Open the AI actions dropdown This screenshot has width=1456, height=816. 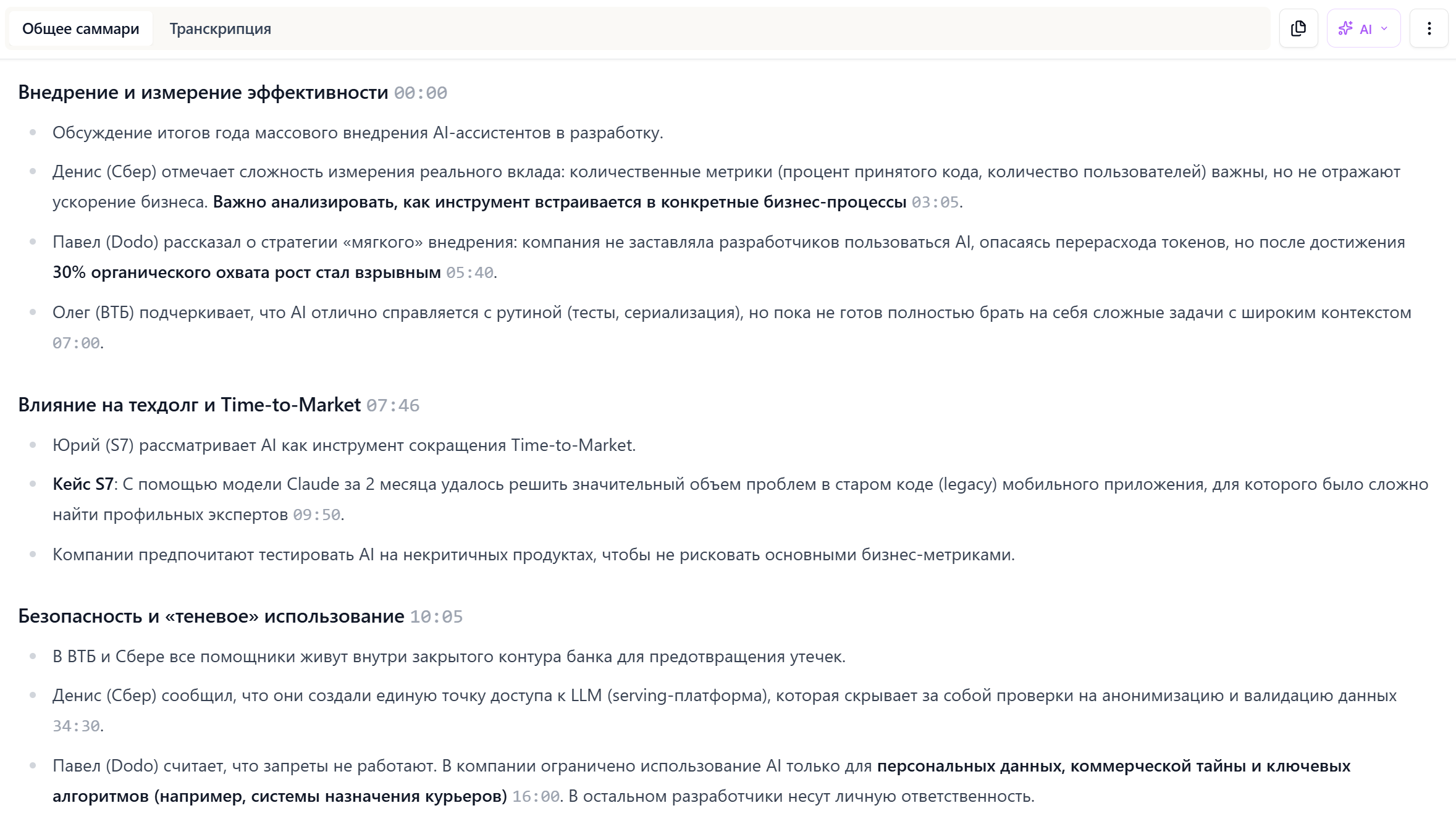pos(1363,28)
